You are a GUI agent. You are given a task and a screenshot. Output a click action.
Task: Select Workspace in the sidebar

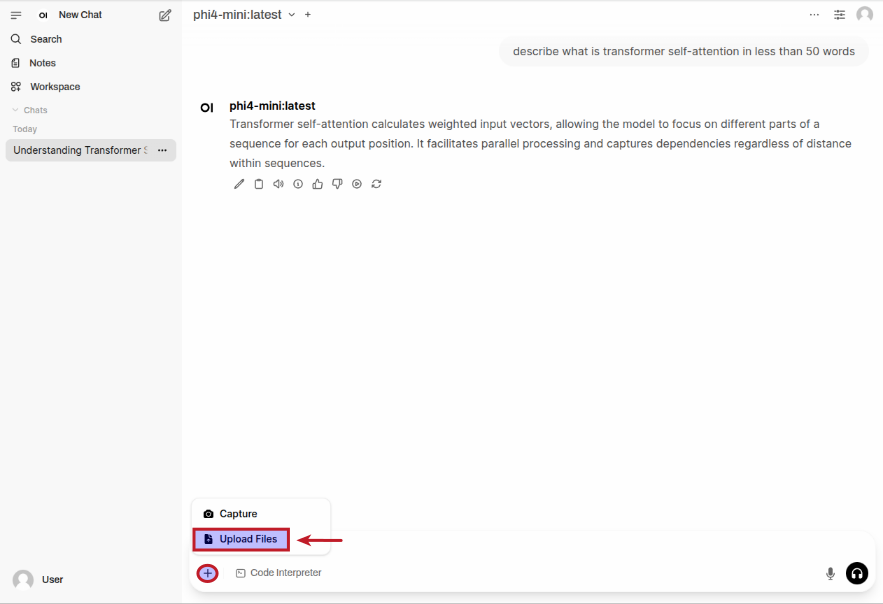[x=55, y=86]
